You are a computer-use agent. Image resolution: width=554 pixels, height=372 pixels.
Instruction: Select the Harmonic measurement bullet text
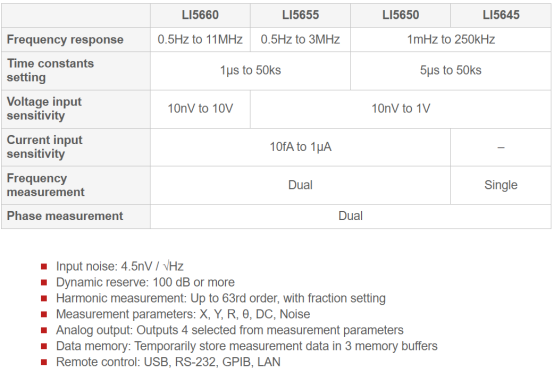[221, 298]
